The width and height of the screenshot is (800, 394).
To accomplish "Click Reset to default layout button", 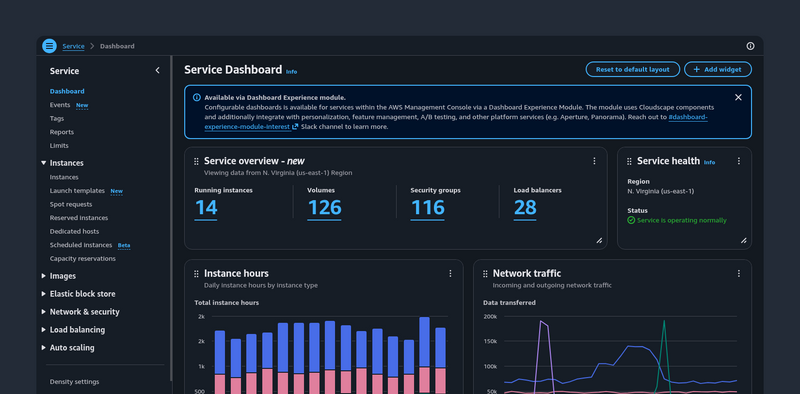I will click(633, 69).
